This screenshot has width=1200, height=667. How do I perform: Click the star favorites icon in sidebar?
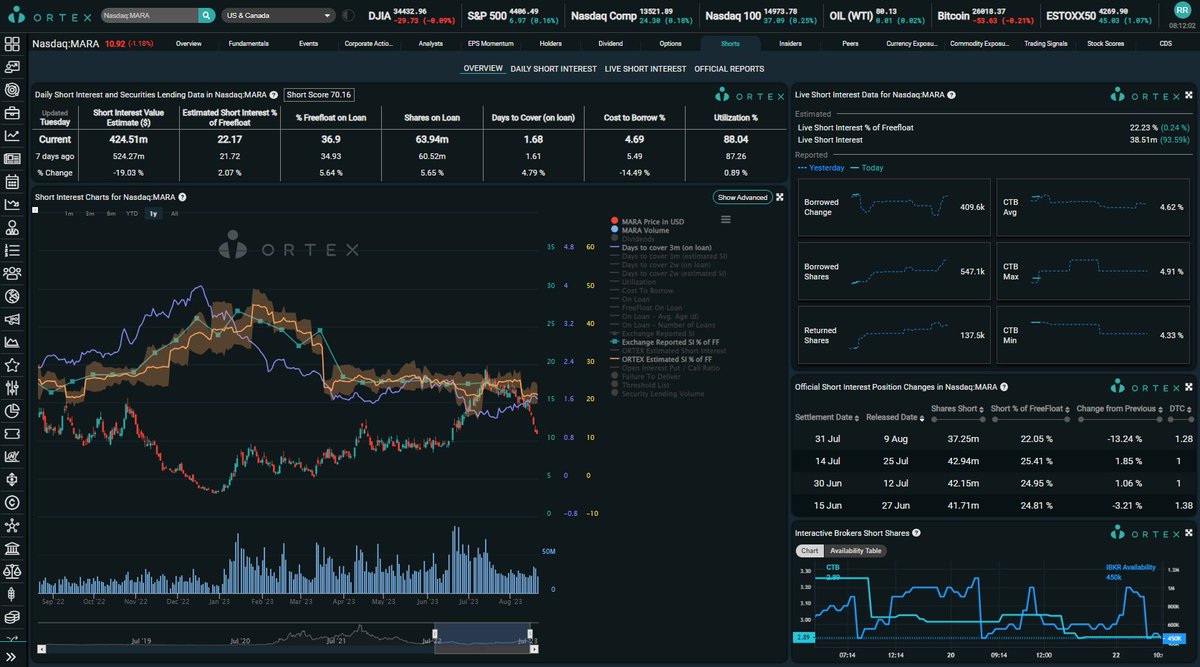[x=12, y=366]
